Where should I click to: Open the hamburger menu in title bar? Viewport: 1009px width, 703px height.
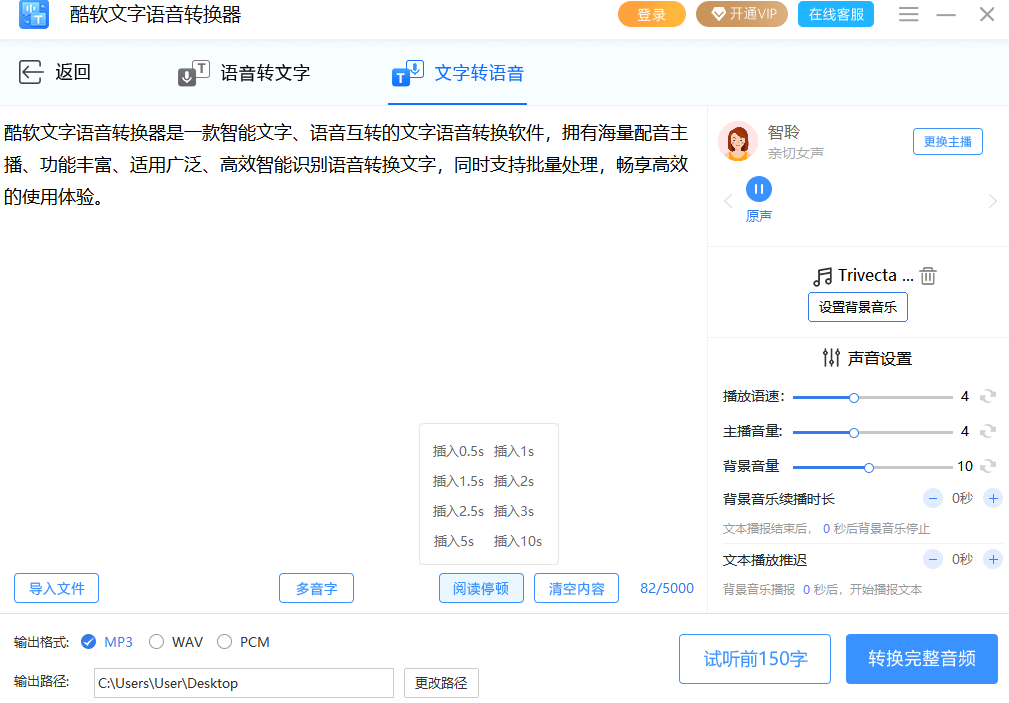coord(908,14)
